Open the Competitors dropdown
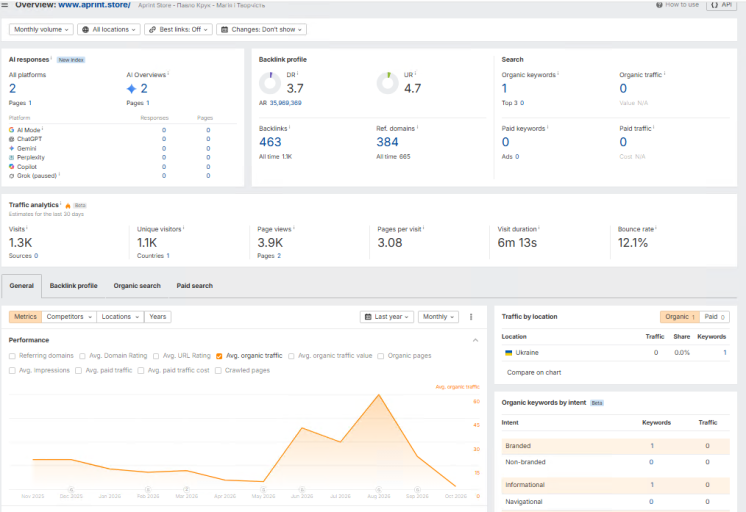 coord(69,317)
